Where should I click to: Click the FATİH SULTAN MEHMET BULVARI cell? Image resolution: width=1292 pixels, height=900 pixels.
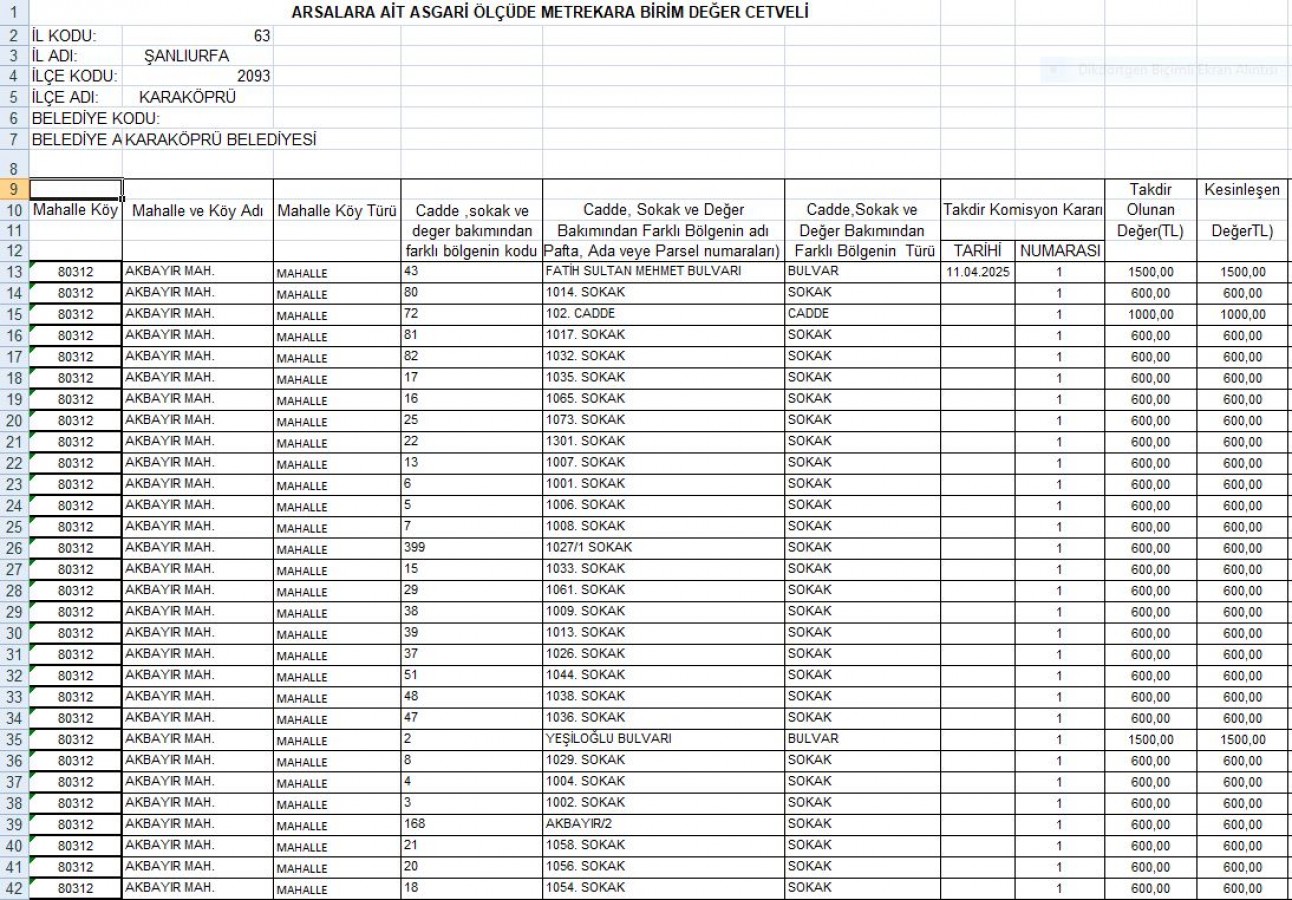(642, 271)
